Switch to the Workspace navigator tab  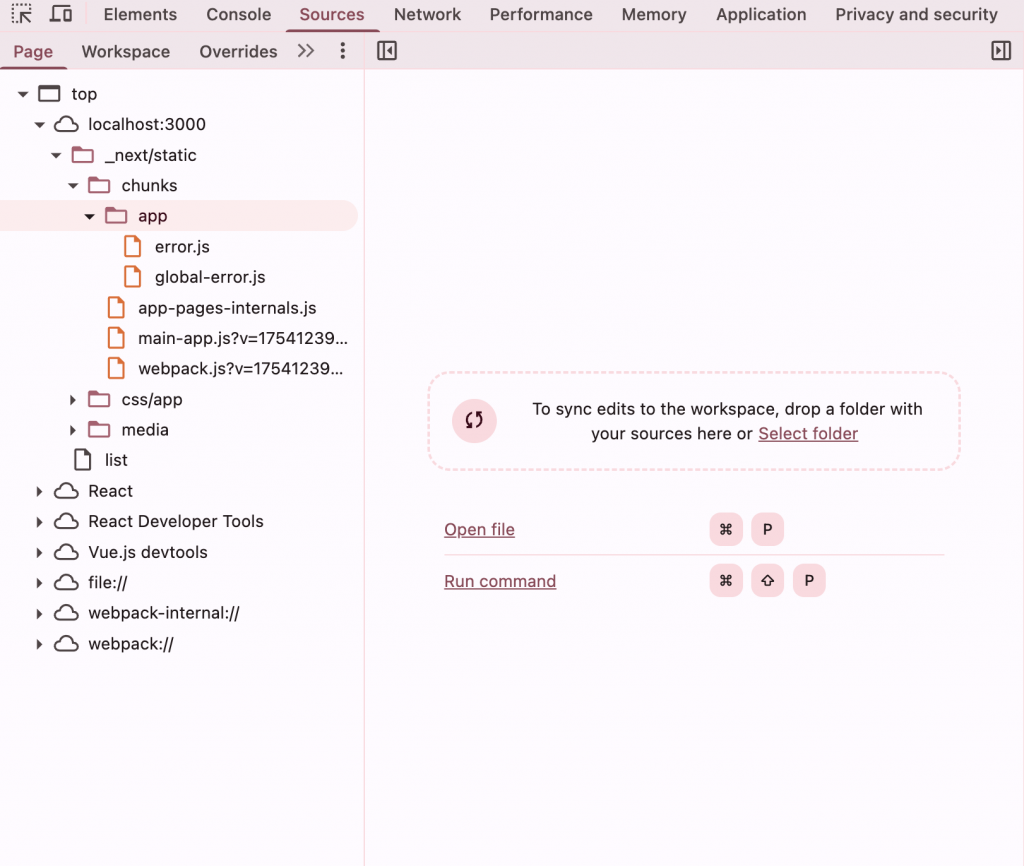click(x=126, y=51)
